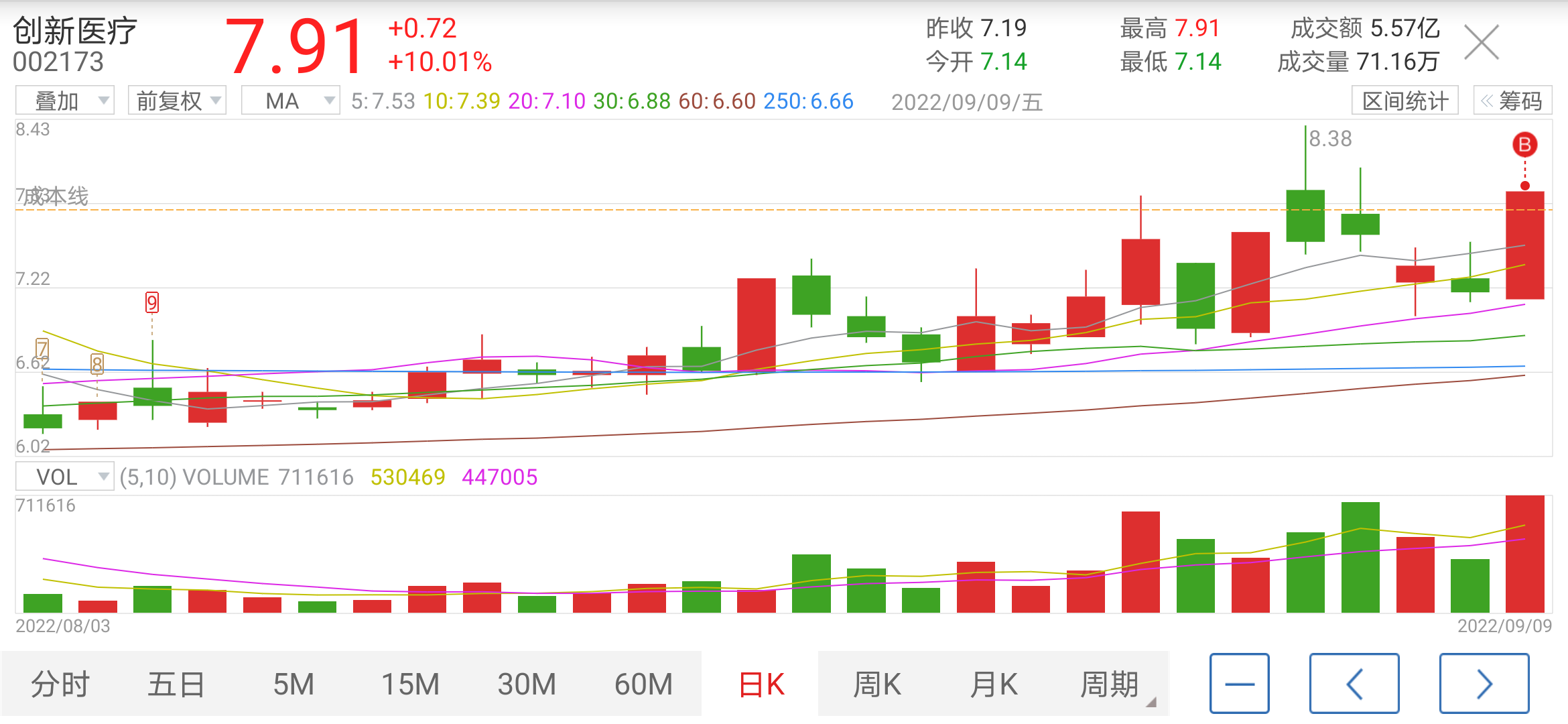Viewport: 1568px width, 724px height.
Task: Click the MA5 value 5:7.53
Action: pos(383,101)
